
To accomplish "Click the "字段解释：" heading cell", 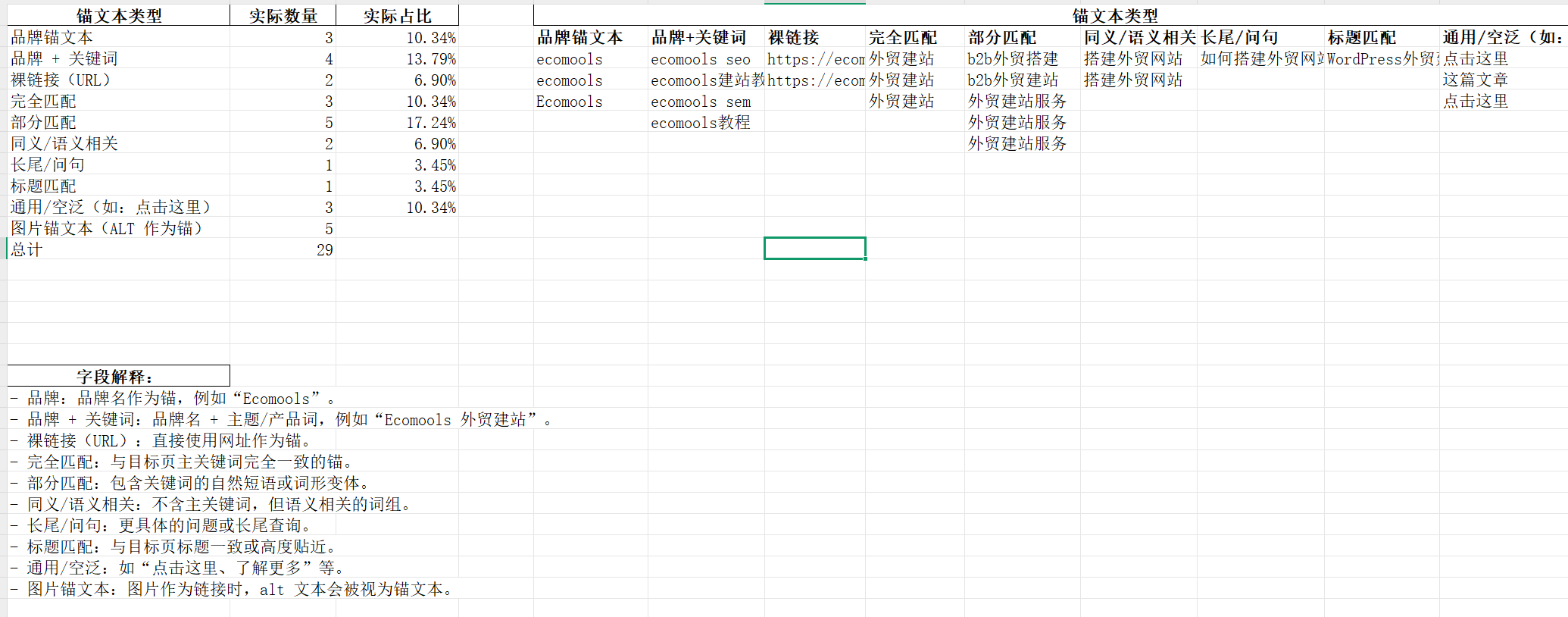I will 118,377.
